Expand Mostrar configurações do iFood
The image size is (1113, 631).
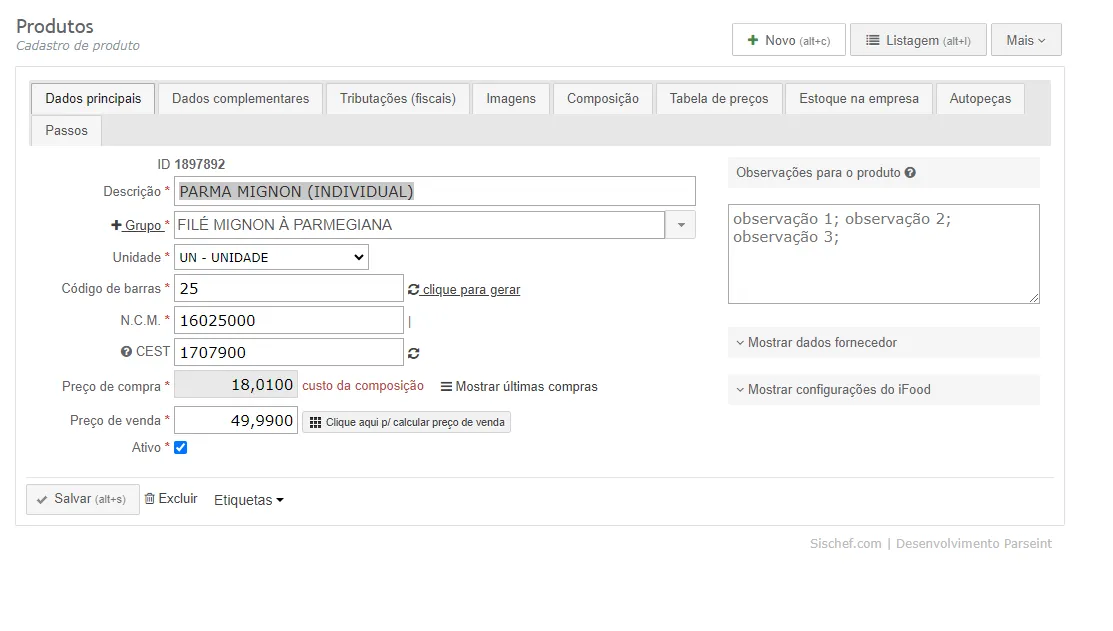click(884, 390)
